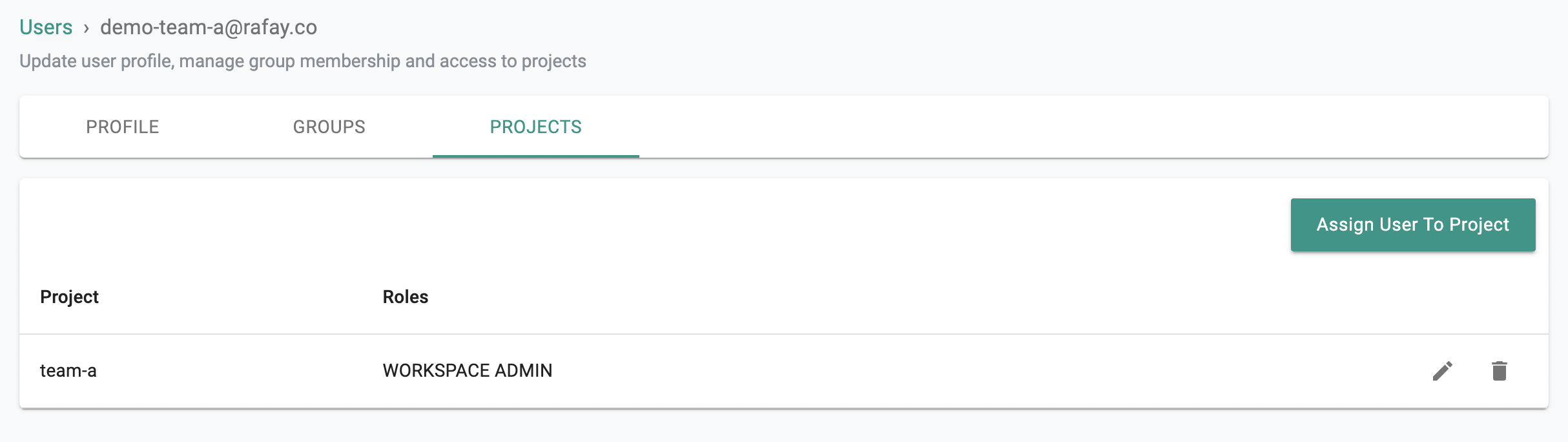Click the Assign User To Project button
The image size is (1568, 442).
pyautogui.click(x=1413, y=225)
